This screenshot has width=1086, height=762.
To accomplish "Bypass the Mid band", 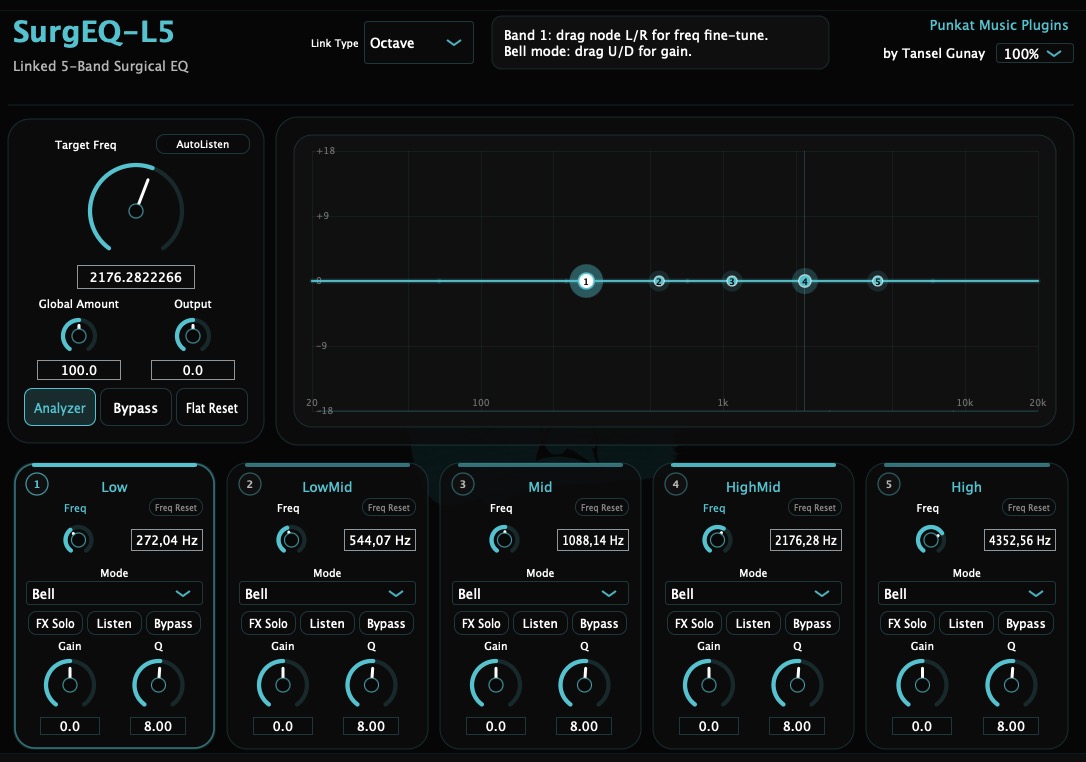I will coord(599,623).
